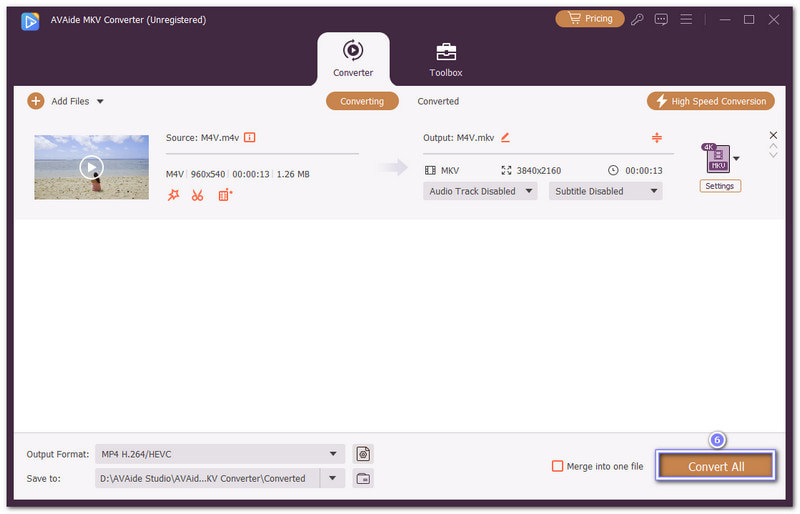Click the scissors cut tool
Image resolution: width=800 pixels, height=514 pixels.
pyautogui.click(x=198, y=195)
